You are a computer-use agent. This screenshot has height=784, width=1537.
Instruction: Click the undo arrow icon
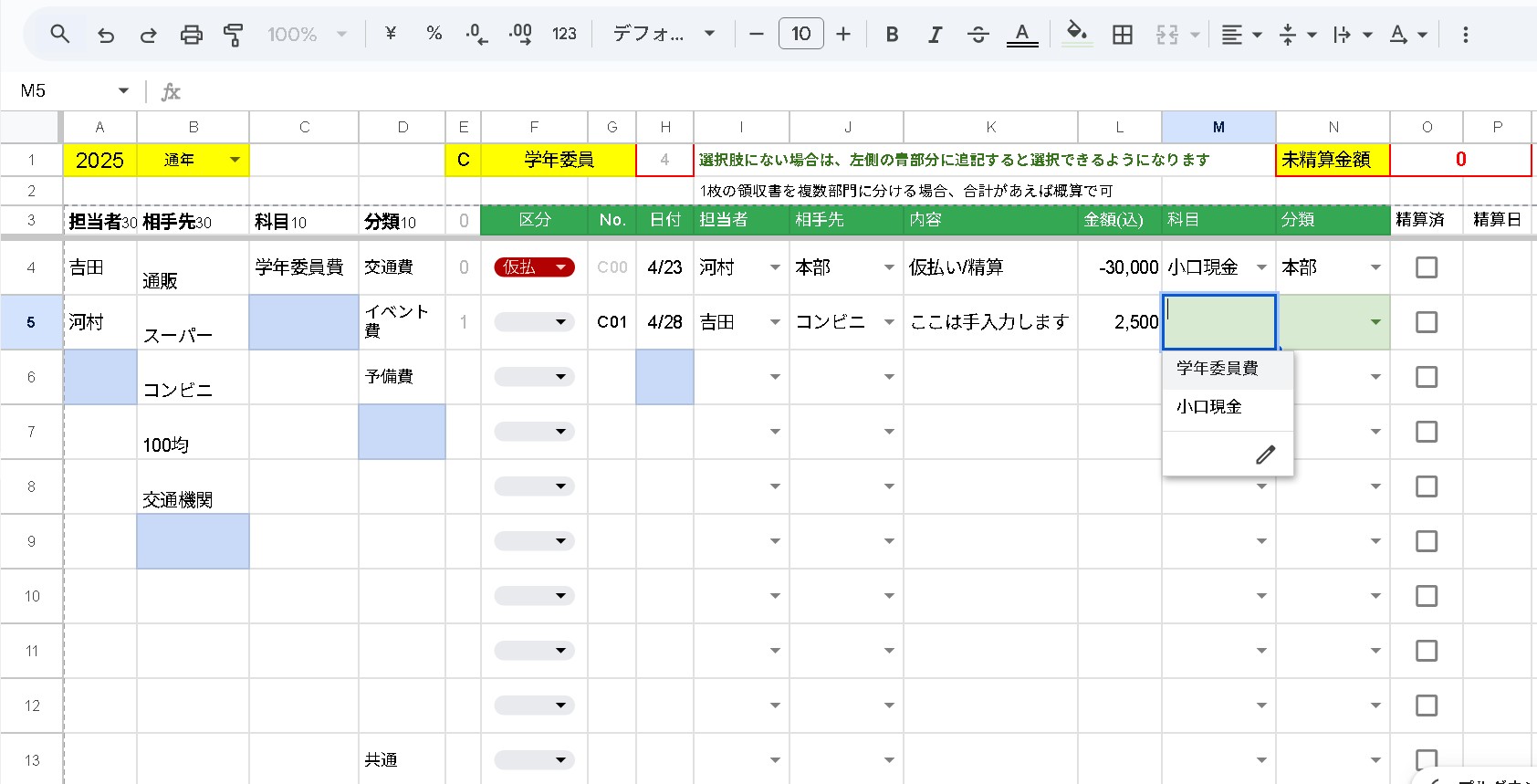106,35
